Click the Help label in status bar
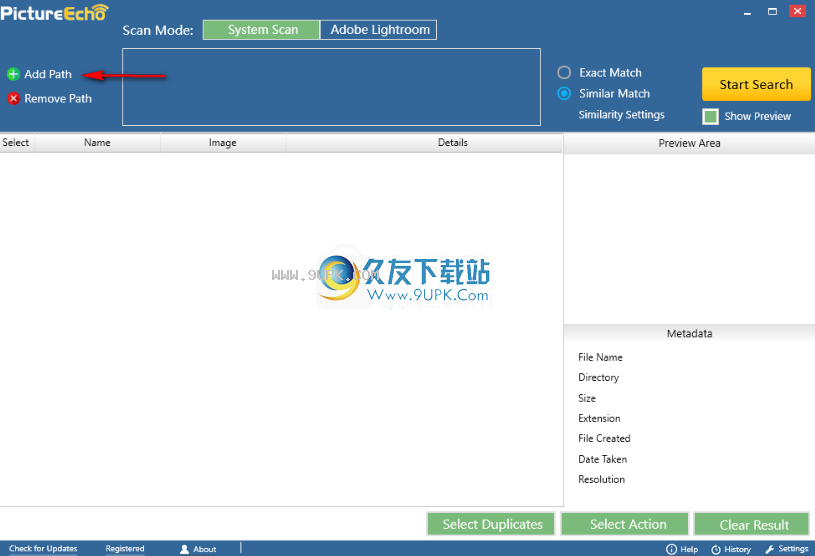 click(689, 549)
